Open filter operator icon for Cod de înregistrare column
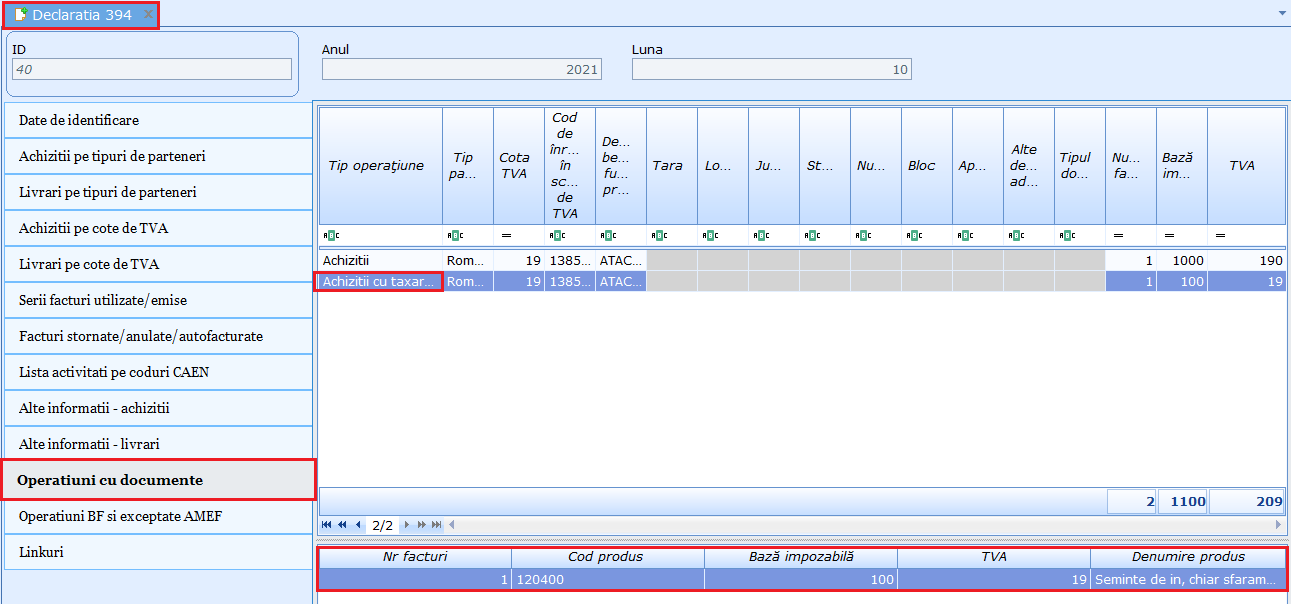1291x604 pixels. pos(557,235)
